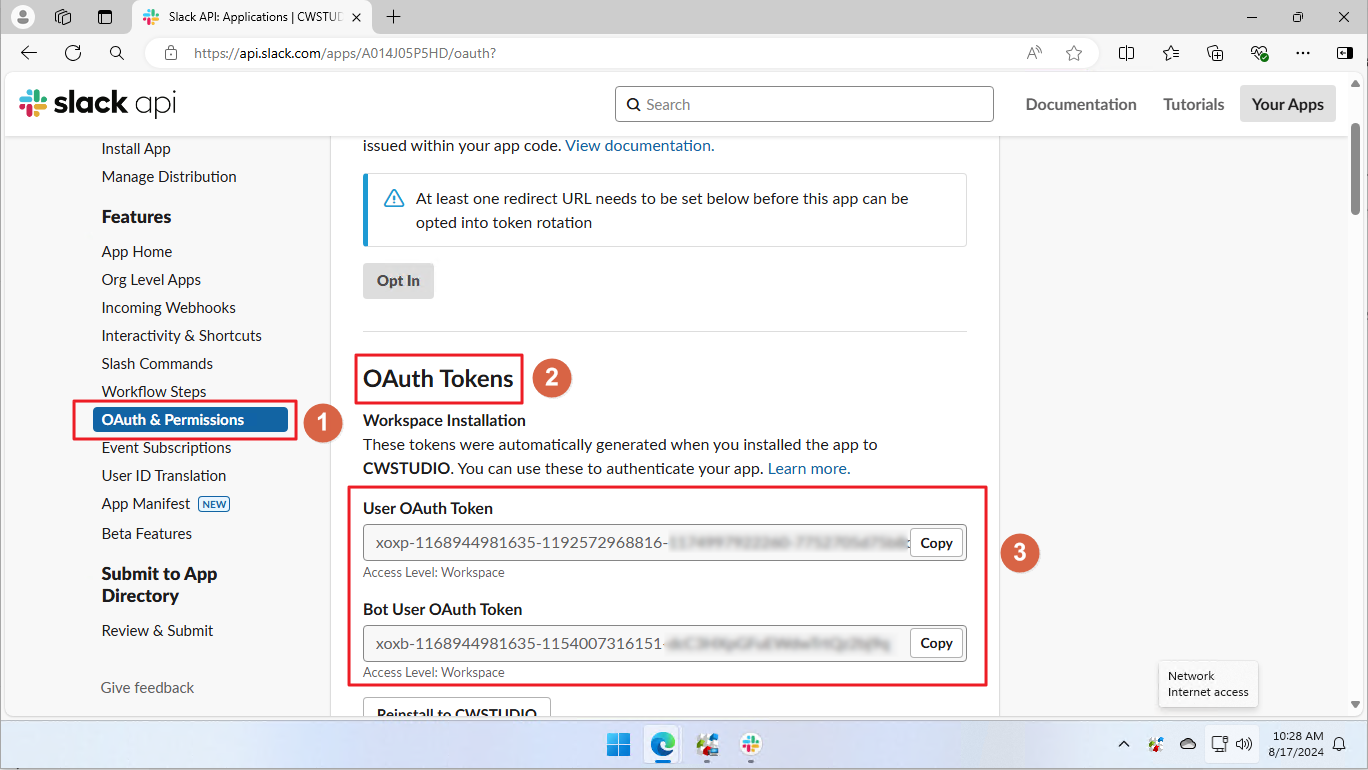Open a new browser tab
Image resolution: width=1368 pixels, height=770 pixels.
click(394, 17)
